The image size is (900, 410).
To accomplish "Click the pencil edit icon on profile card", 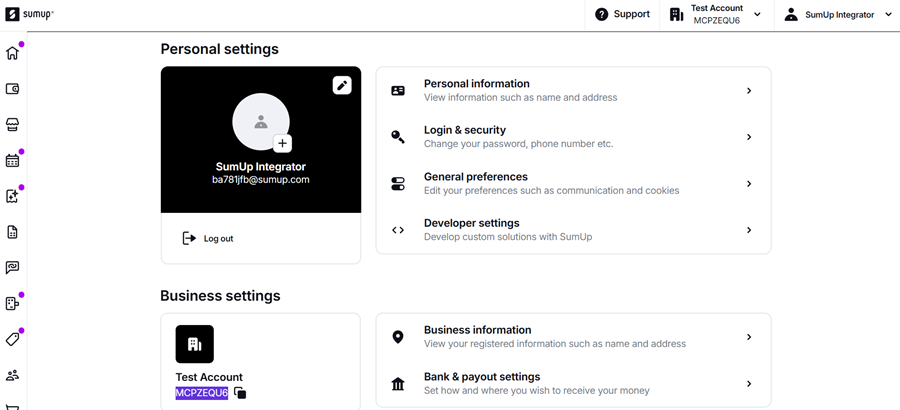I will point(342,85).
